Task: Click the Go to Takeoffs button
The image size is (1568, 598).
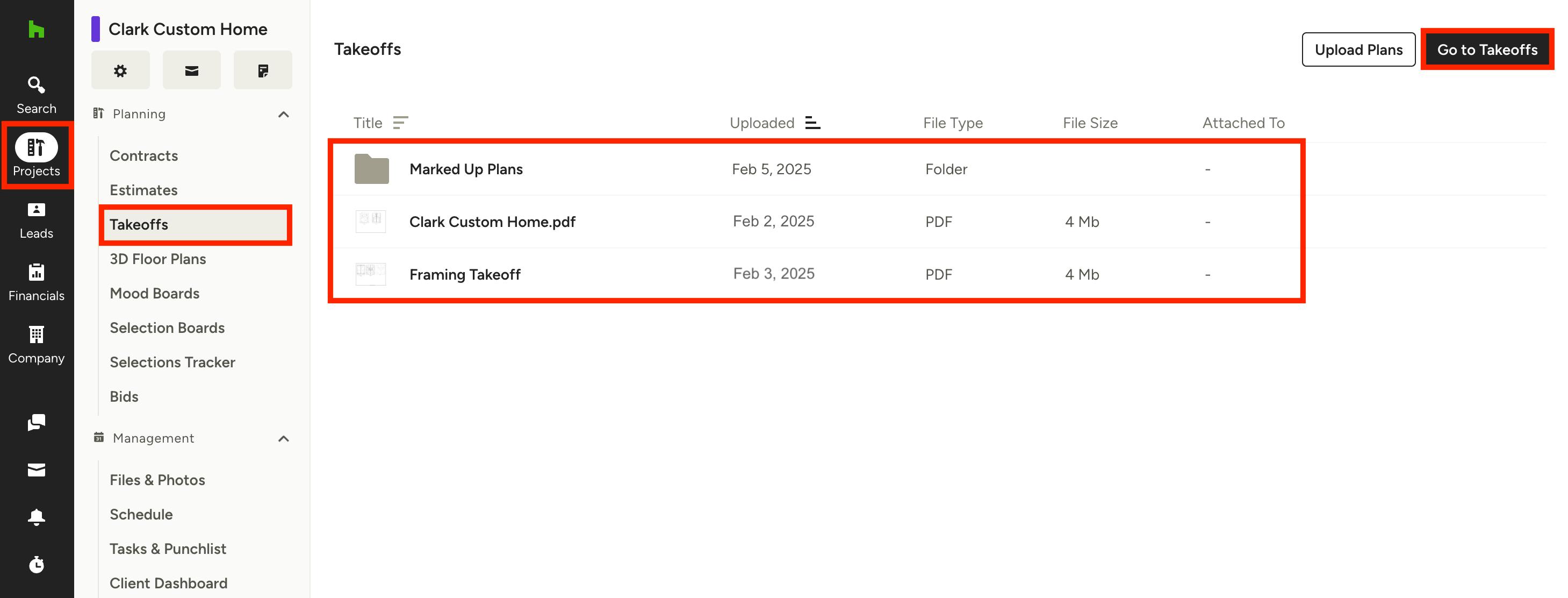Action: (x=1487, y=50)
